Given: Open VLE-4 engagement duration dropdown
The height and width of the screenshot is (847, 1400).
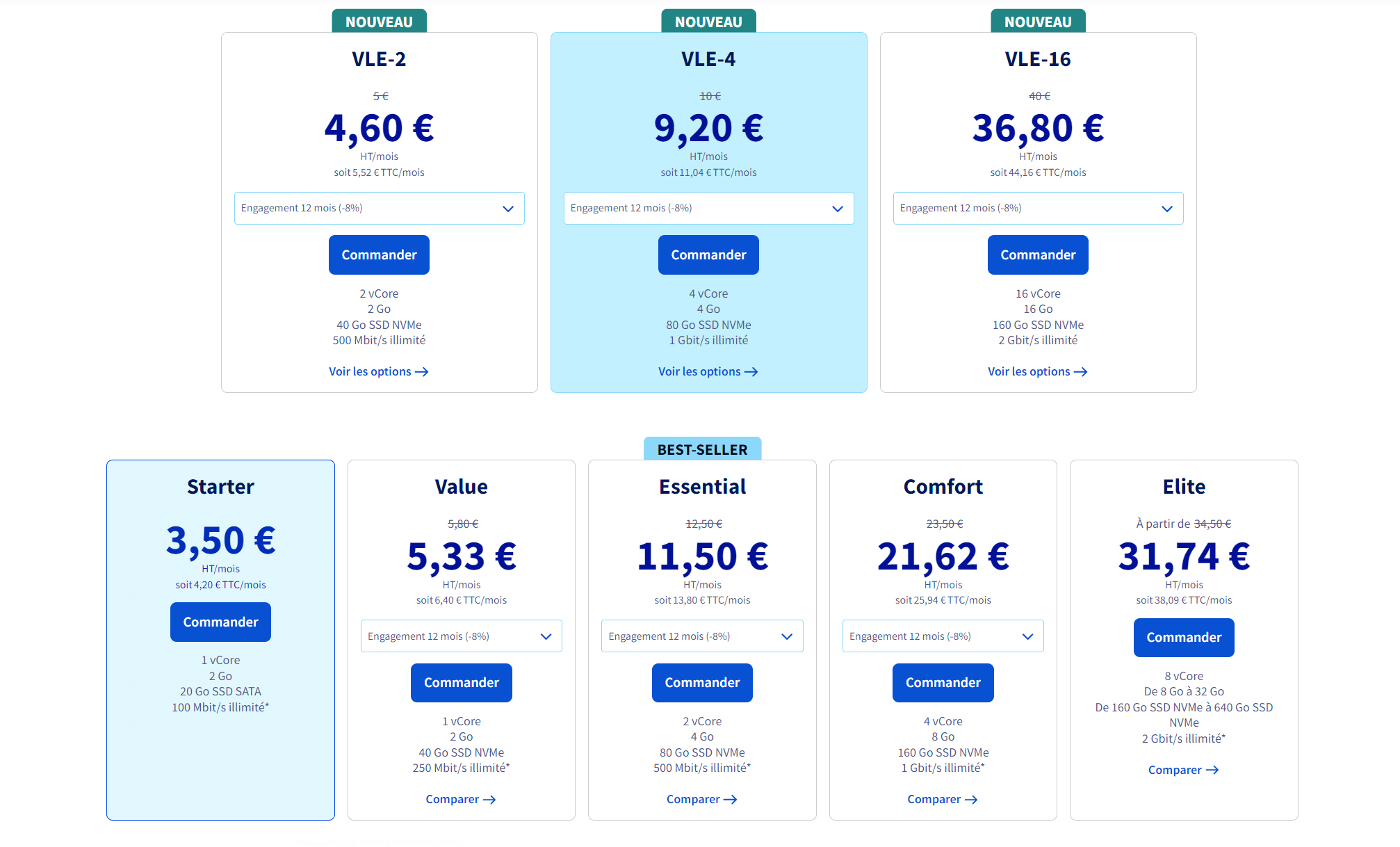Looking at the screenshot, I should pos(708,208).
